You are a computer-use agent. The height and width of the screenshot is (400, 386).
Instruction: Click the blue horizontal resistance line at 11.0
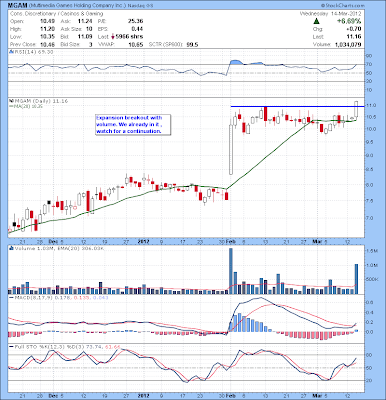[298, 107]
